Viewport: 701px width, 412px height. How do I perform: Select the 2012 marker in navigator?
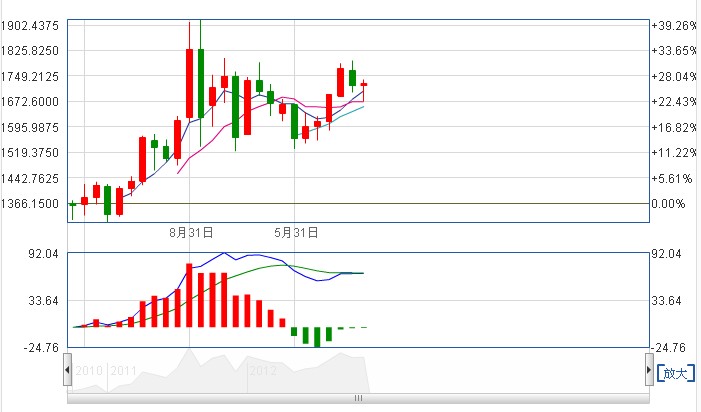[x=262, y=371]
